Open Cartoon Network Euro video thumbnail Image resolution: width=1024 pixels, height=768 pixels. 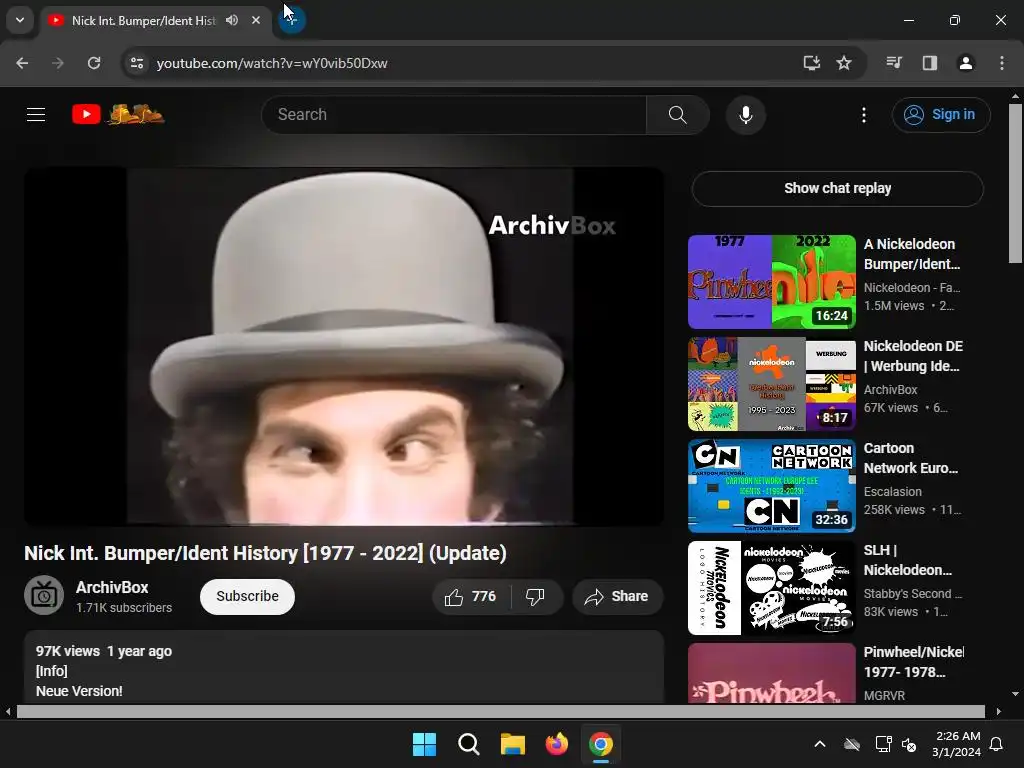[x=772, y=486]
